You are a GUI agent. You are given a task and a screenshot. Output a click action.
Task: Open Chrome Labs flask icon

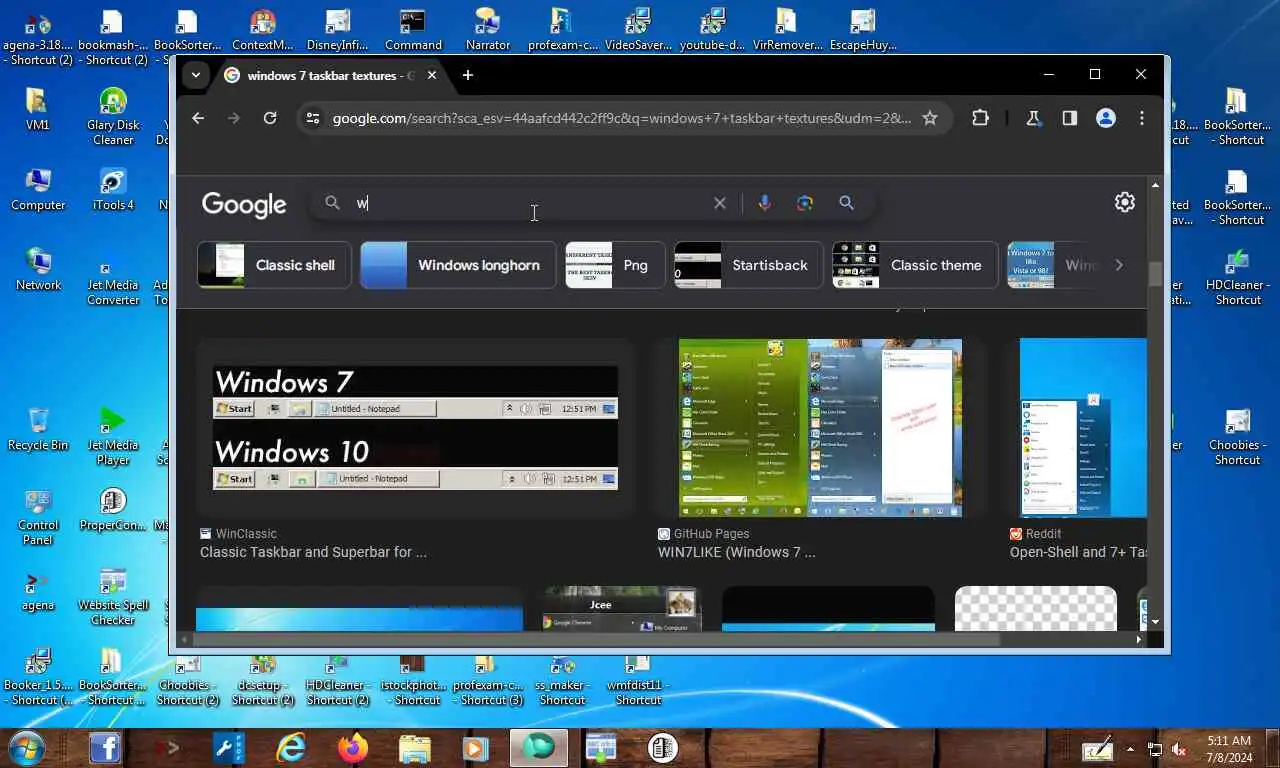[1034, 118]
